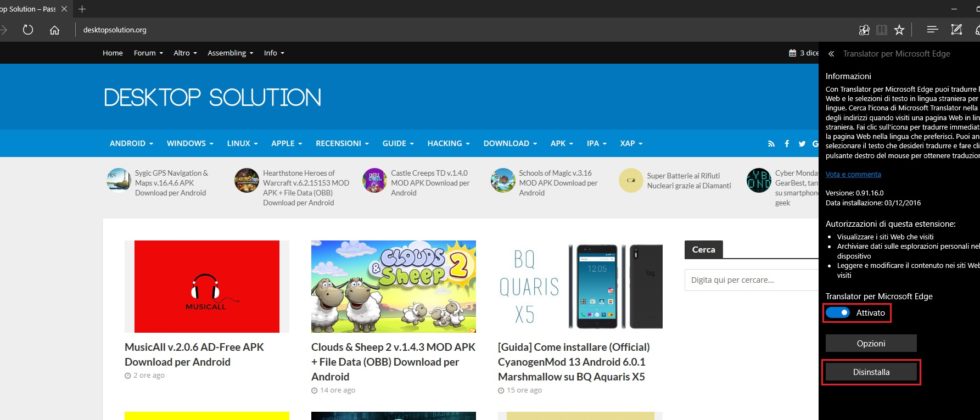Open the GUIDE menu item
Viewport: 980px width, 420px height.
click(x=398, y=143)
